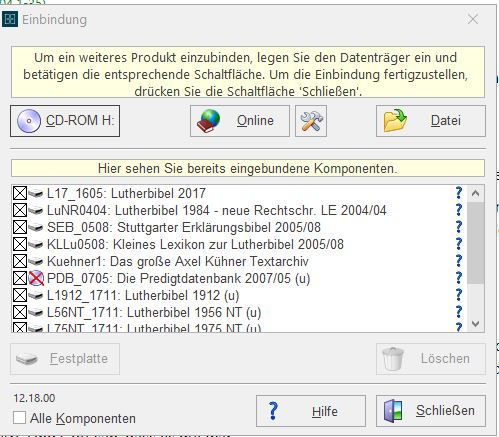Toggle checkbox for L1912_1711 Lutherbibel 1912

click(20, 295)
